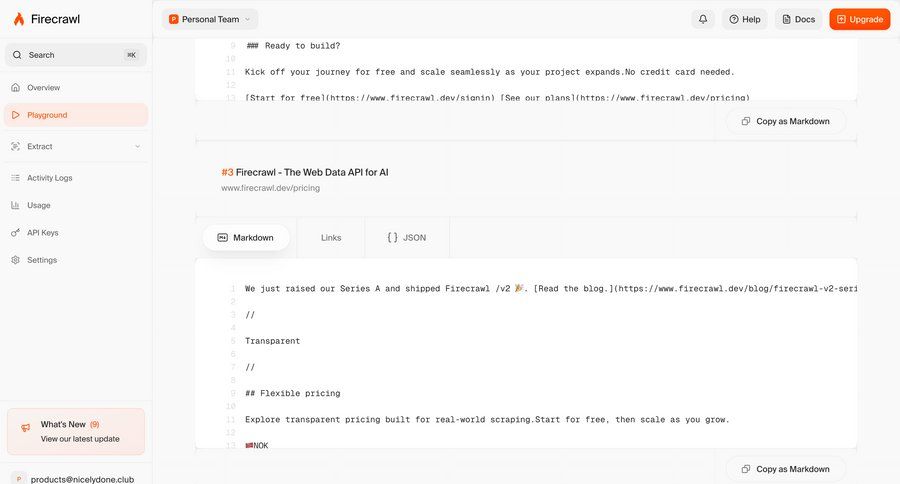This screenshot has width=900, height=484.
Task: Click the 'We just raised our Series A' line
Action: click(x=550, y=288)
